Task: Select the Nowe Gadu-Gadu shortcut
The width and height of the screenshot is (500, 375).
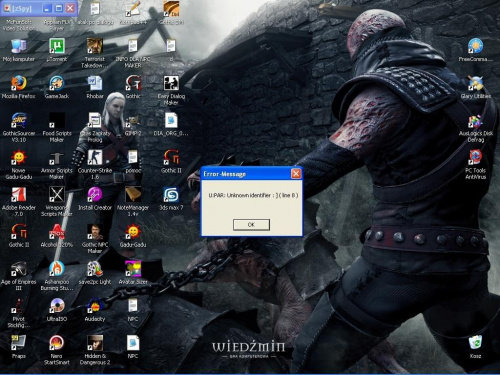Action: tap(19, 158)
